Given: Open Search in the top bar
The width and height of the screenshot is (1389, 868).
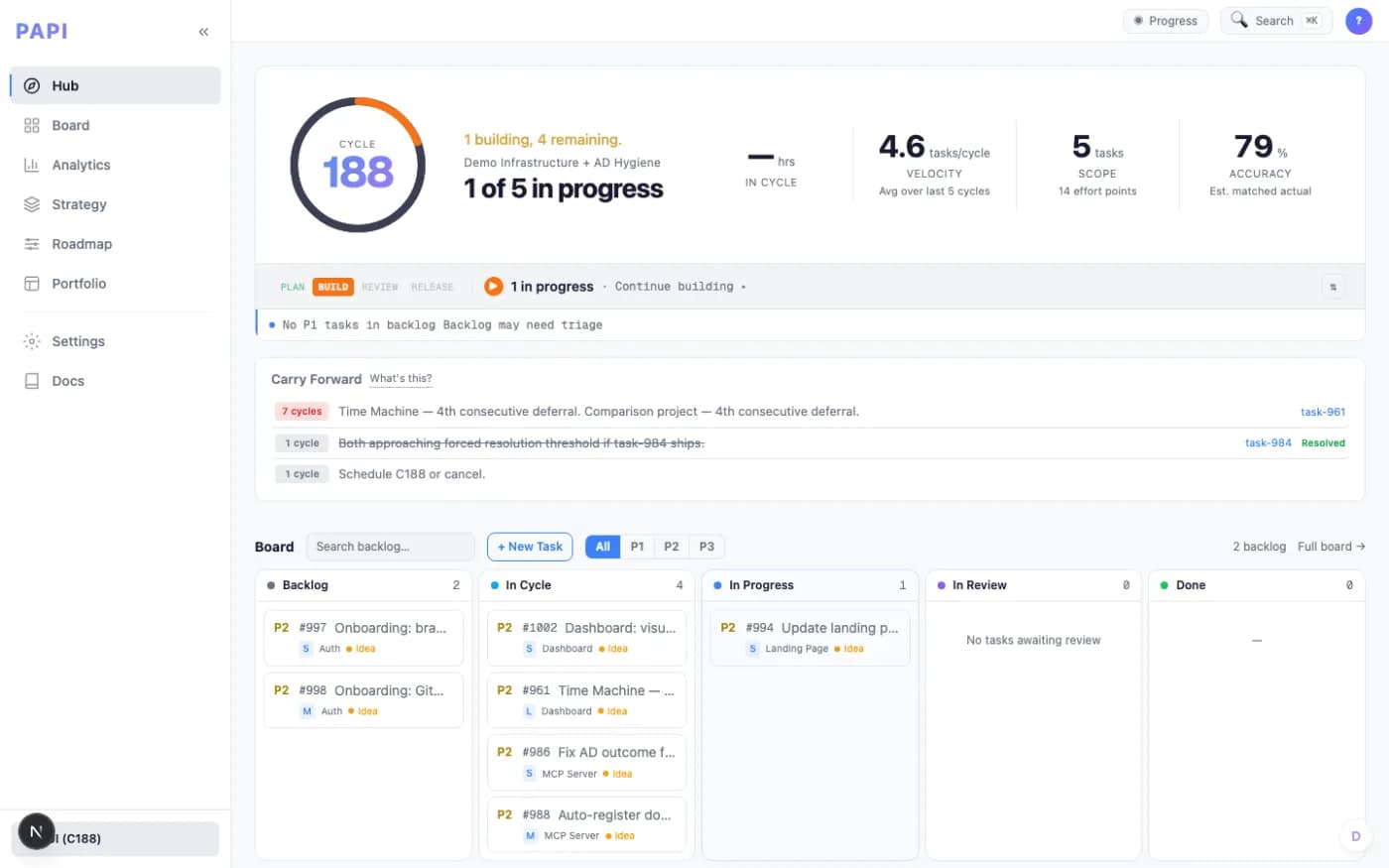Looking at the screenshot, I should pyautogui.click(x=1276, y=21).
